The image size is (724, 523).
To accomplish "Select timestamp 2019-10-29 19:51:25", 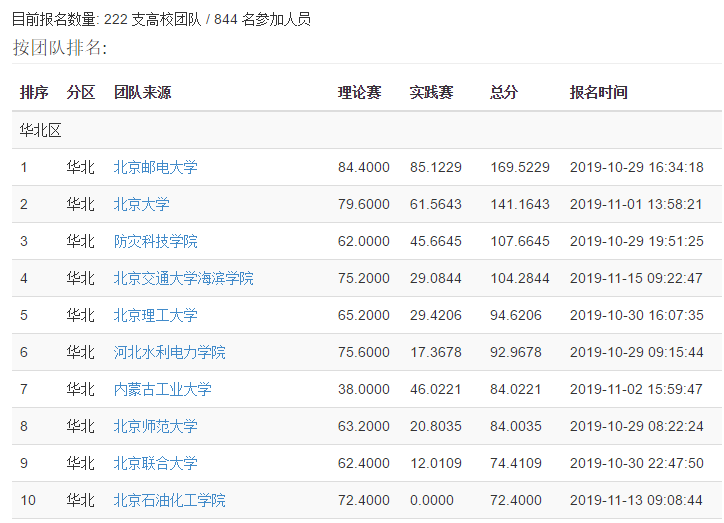I will tap(637, 241).
